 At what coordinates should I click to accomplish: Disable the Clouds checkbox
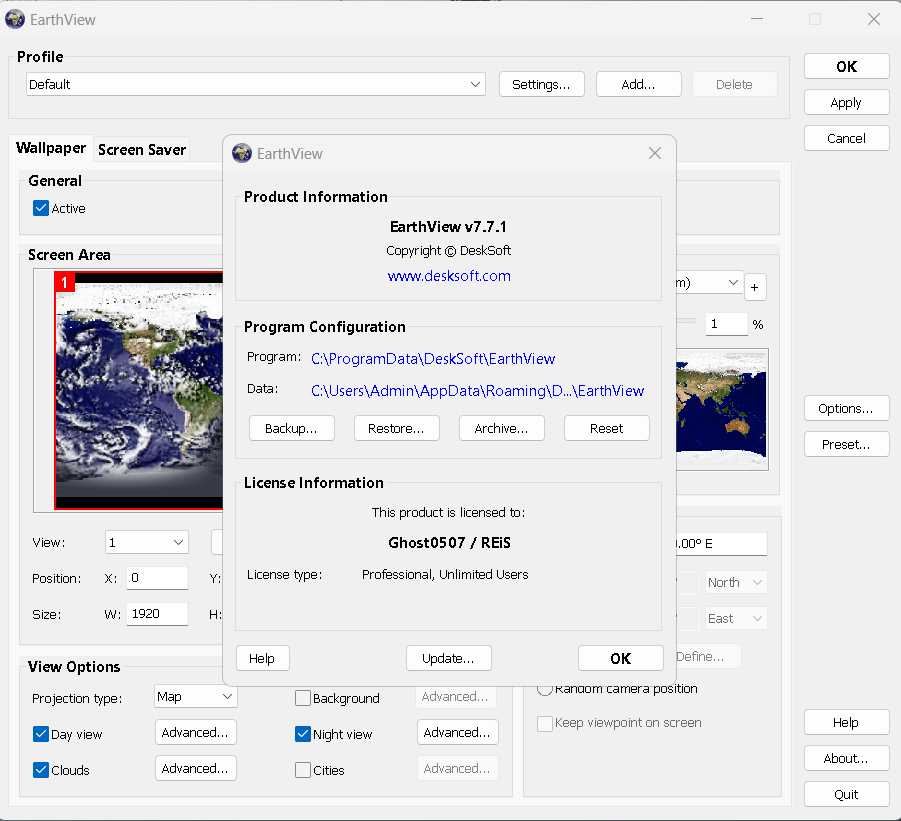[41, 770]
